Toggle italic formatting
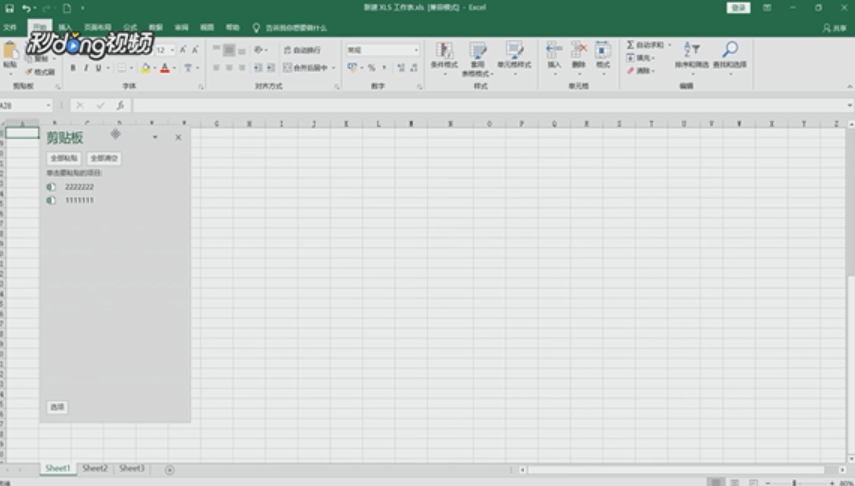The width and height of the screenshot is (855, 486). (86, 68)
